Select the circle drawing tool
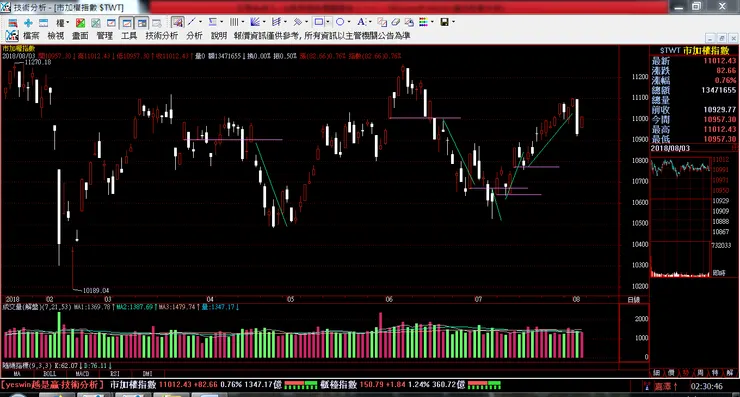740x397 pixels. 340,22
